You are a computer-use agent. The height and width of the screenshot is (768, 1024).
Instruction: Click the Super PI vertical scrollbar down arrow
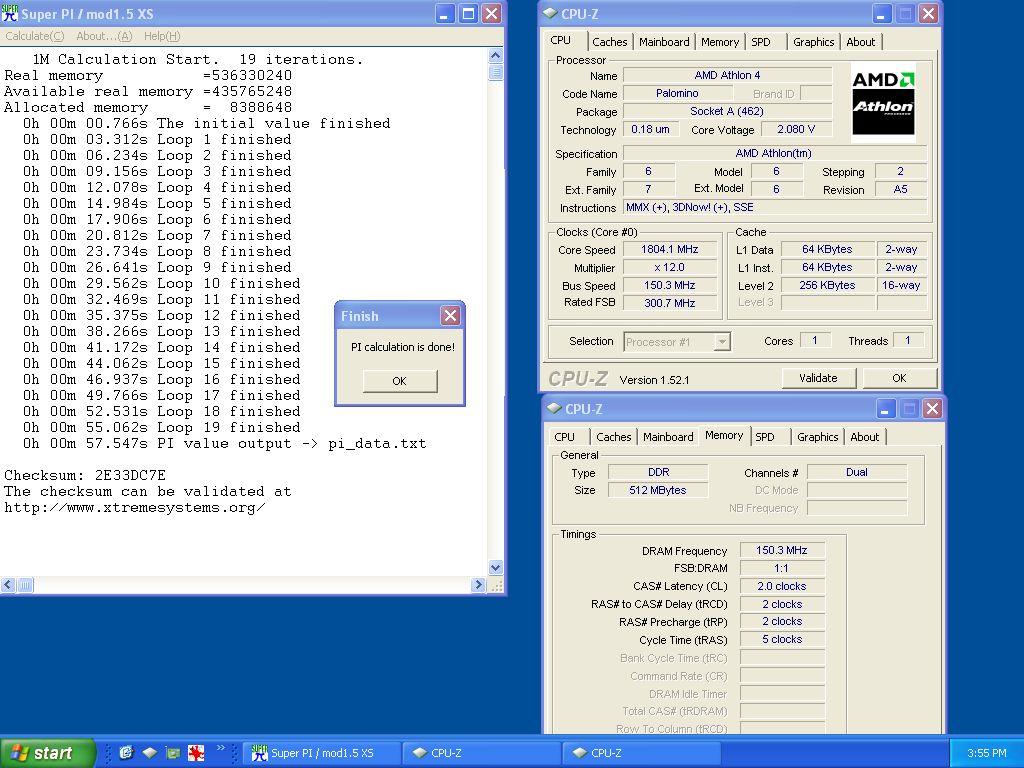[495, 568]
